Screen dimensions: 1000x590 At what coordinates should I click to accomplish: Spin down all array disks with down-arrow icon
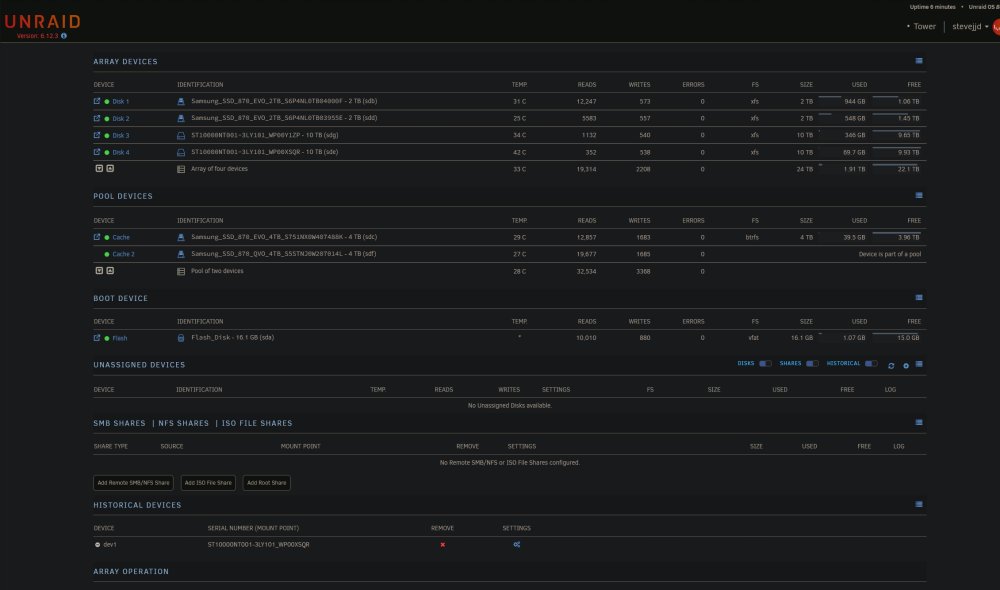[x=99, y=168]
